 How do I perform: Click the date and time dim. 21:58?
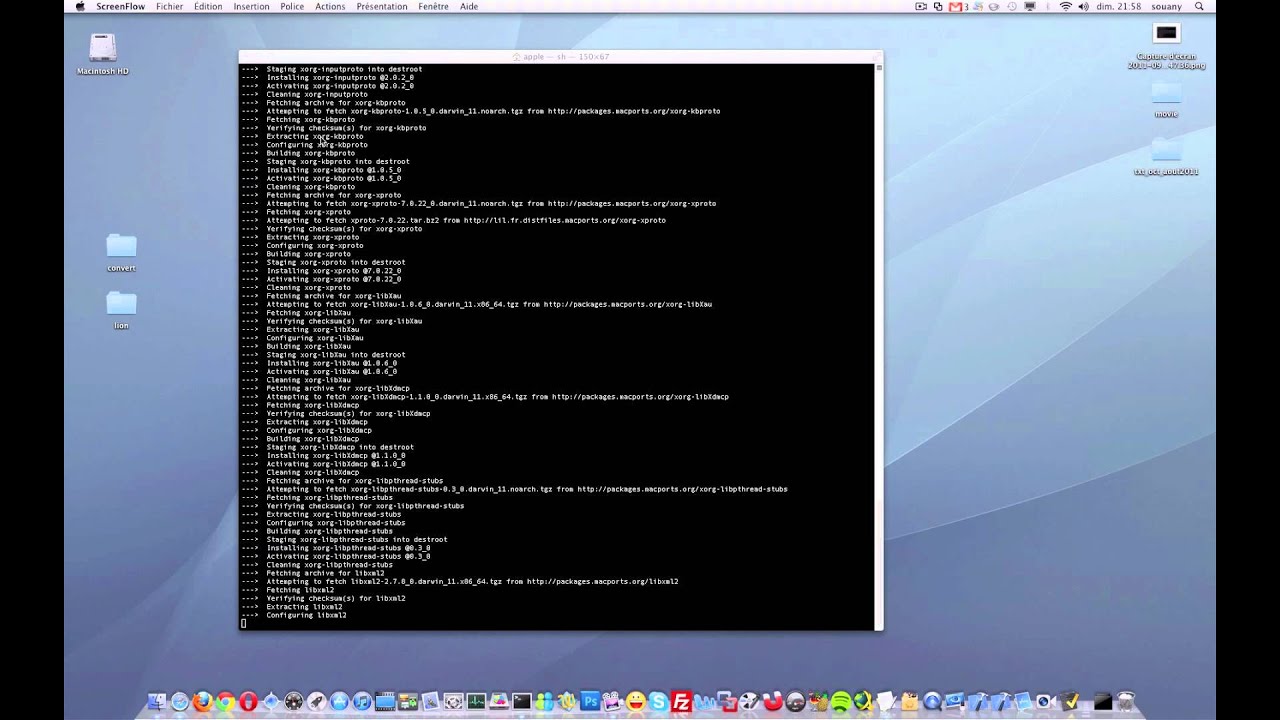pos(1119,6)
